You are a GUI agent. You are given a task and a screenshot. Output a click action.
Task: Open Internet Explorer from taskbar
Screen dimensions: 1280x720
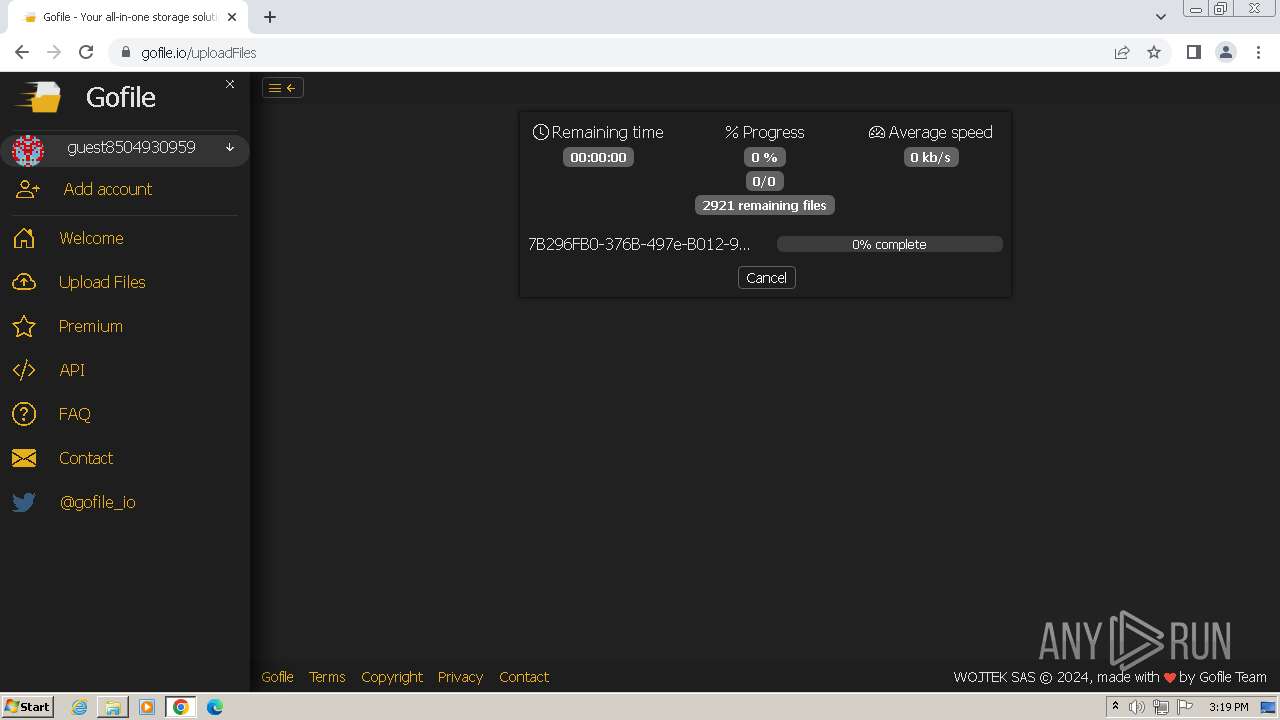click(79, 707)
